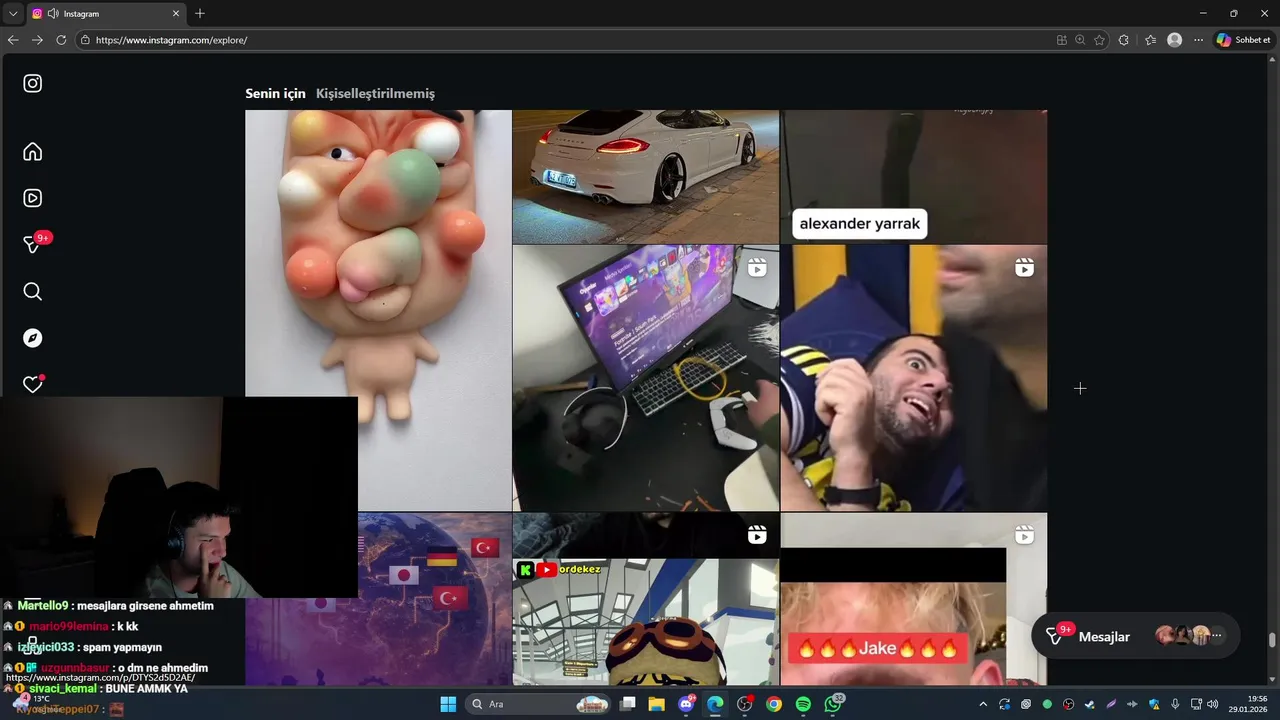Open the gaming laptop desk reel
The width and height of the screenshot is (1280, 720).
[646, 378]
